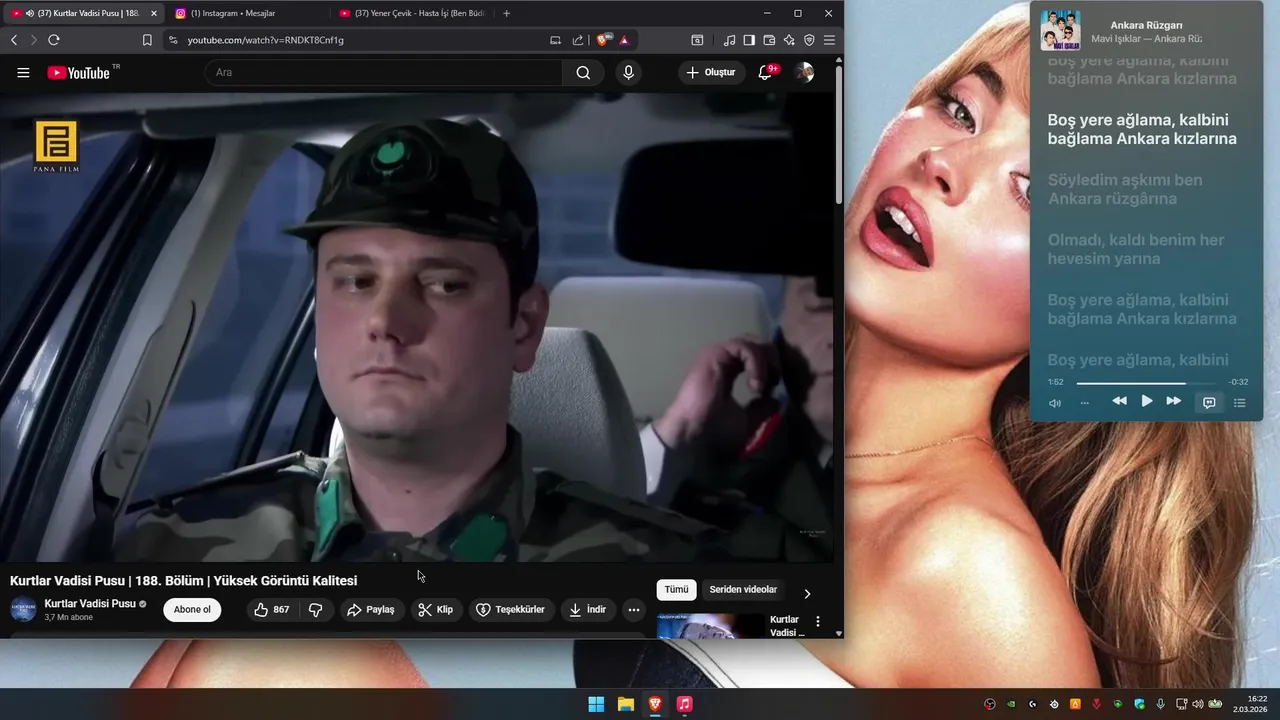Select the Tümü filter chip
Viewport: 1280px width, 720px height.
677,590
